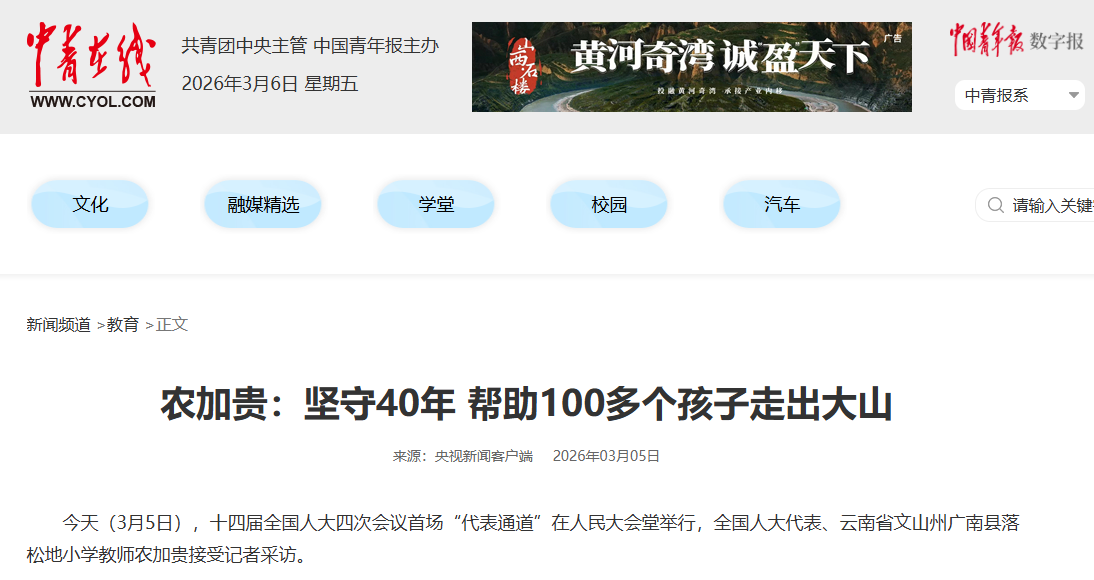Click the 正文 breadcrumb text
This screenshot has height=580, width=1094.
172,325
